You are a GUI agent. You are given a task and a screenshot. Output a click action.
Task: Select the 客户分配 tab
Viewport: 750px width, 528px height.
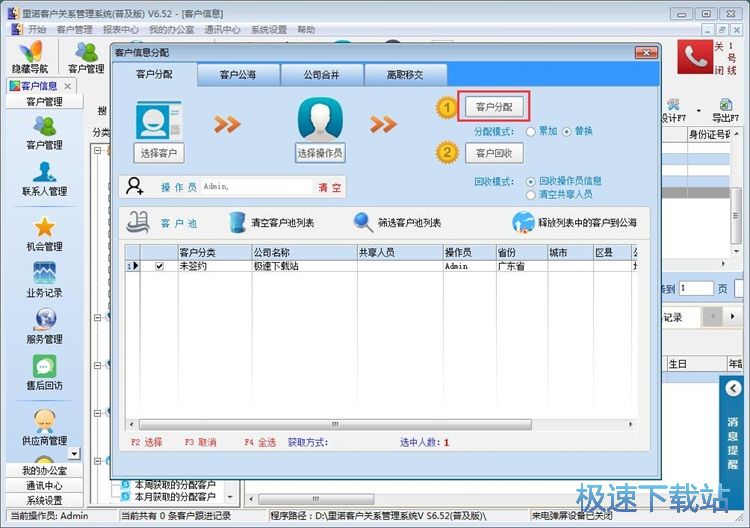pyautogui.click(x=154, y=74)
